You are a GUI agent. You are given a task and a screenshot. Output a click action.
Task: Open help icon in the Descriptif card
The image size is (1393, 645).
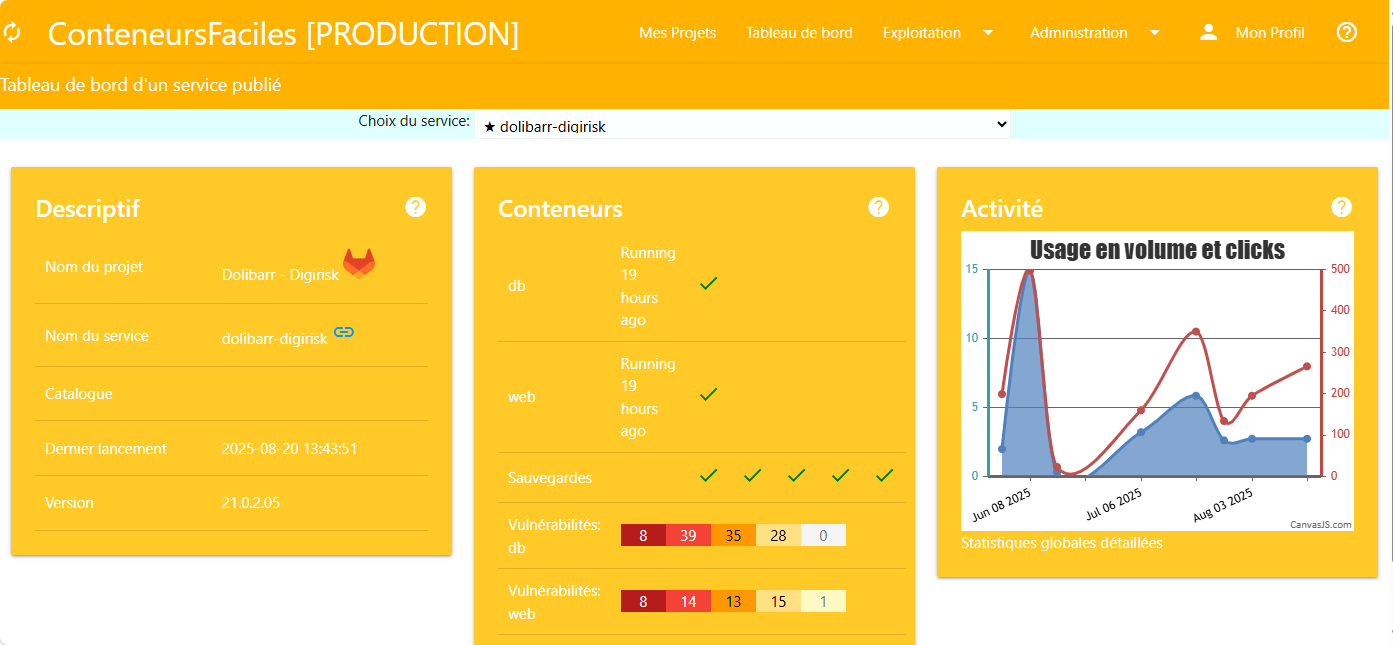point(416,207)
